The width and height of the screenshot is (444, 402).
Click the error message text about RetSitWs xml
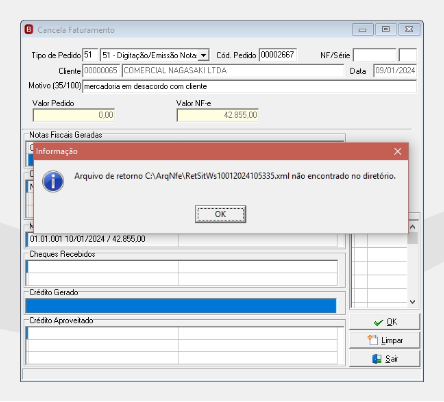(235, 176)
